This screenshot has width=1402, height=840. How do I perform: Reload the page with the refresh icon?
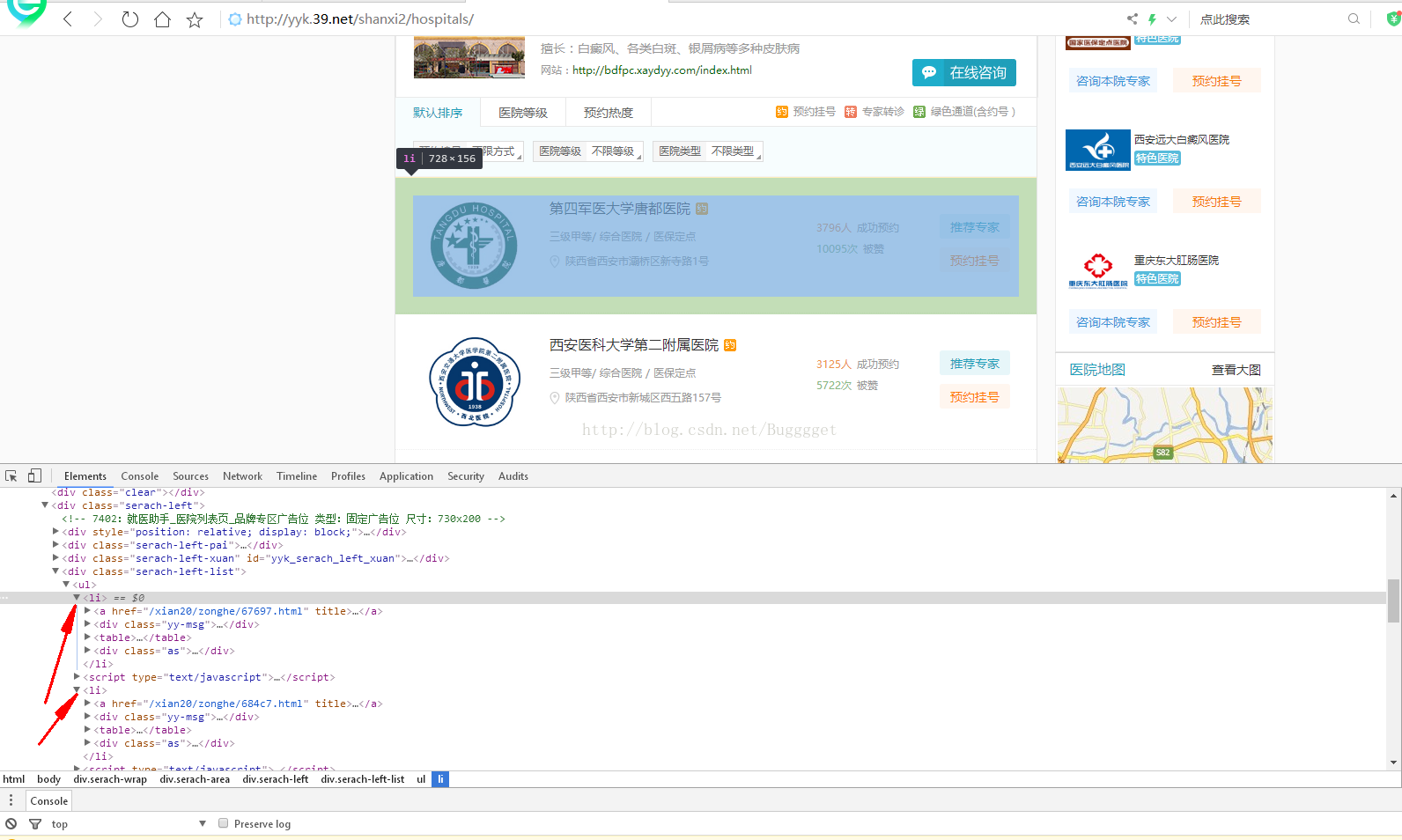(x=129, y=19)
